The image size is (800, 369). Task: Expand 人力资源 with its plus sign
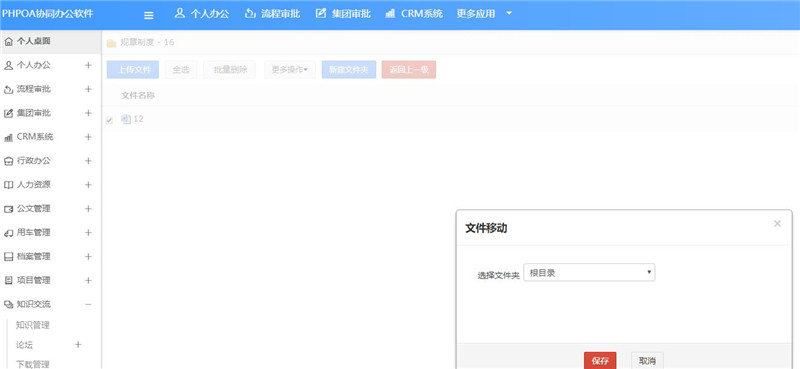coord(88,185)
